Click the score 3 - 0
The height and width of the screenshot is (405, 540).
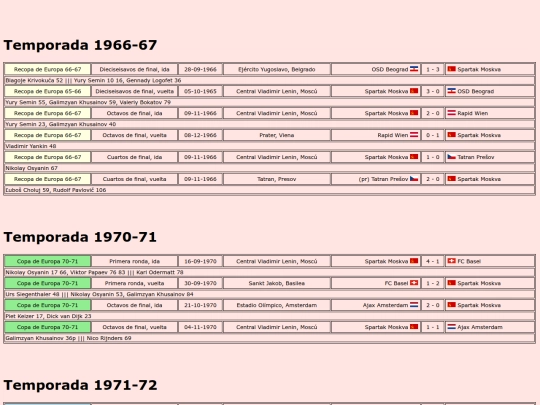coord(433,91)
